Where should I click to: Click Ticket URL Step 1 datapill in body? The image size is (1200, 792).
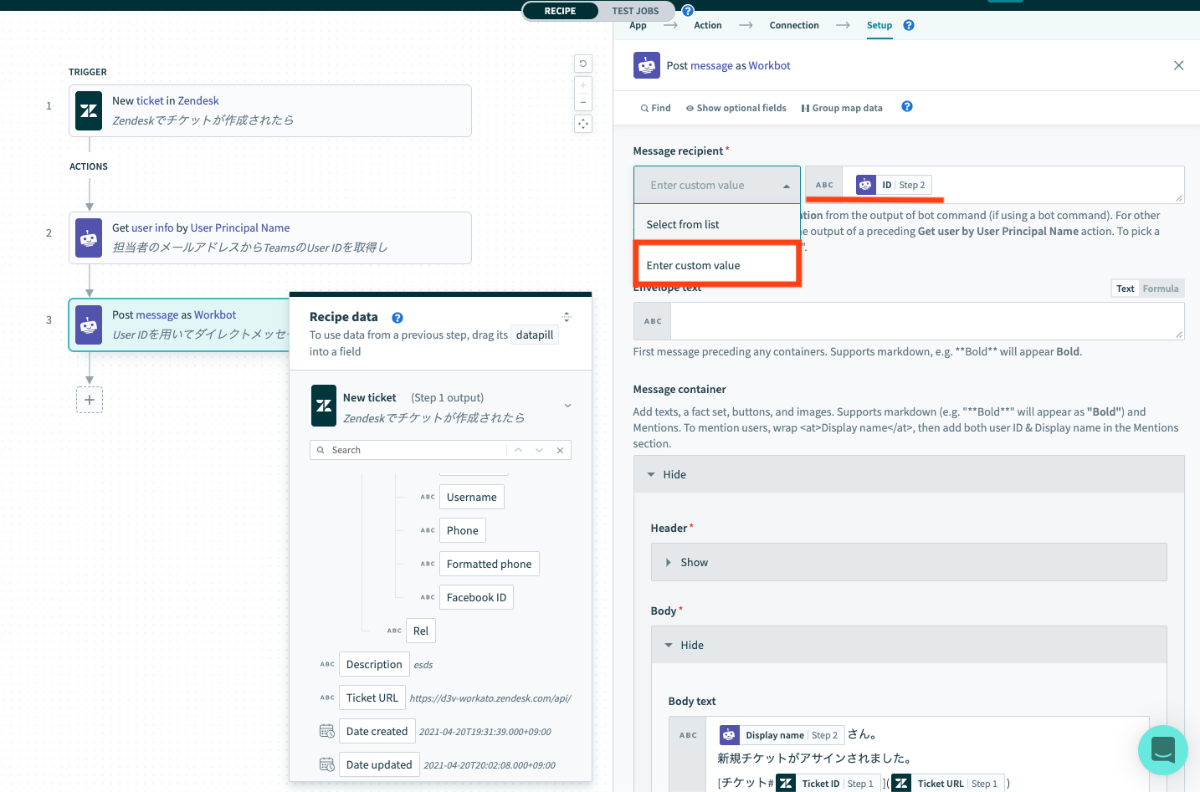pyautogui.click(x=947, y=783)
